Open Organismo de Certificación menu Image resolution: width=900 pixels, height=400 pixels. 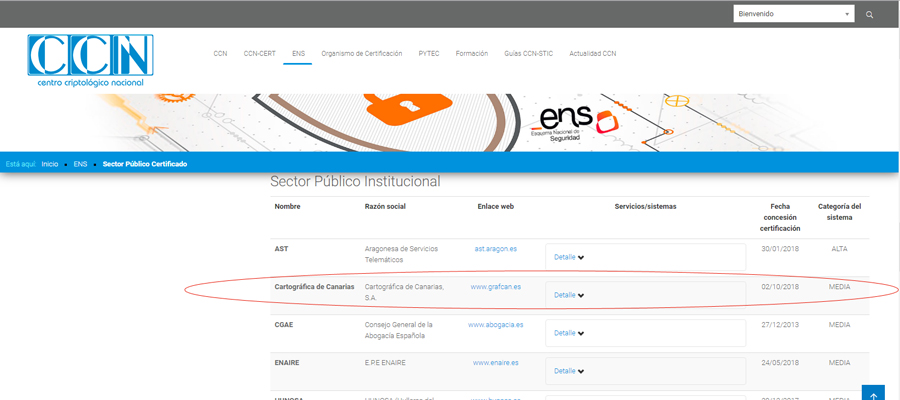pyautogui.click(x=361, y=53)
